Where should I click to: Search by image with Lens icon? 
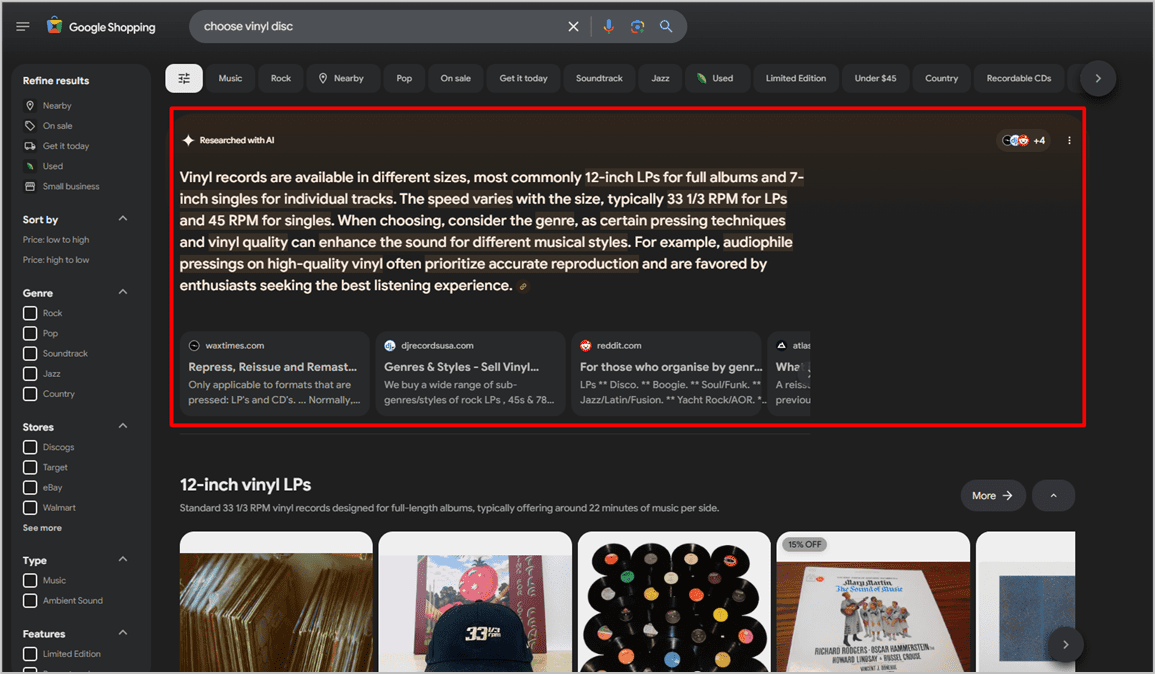[x=637, y=27]
